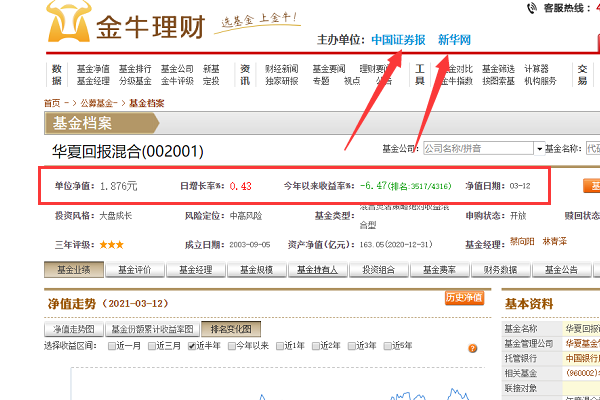The width and height of the screenshot is (600, 400).
Task: Switch to the 基金评价 tab
Action: click(135, 270)
